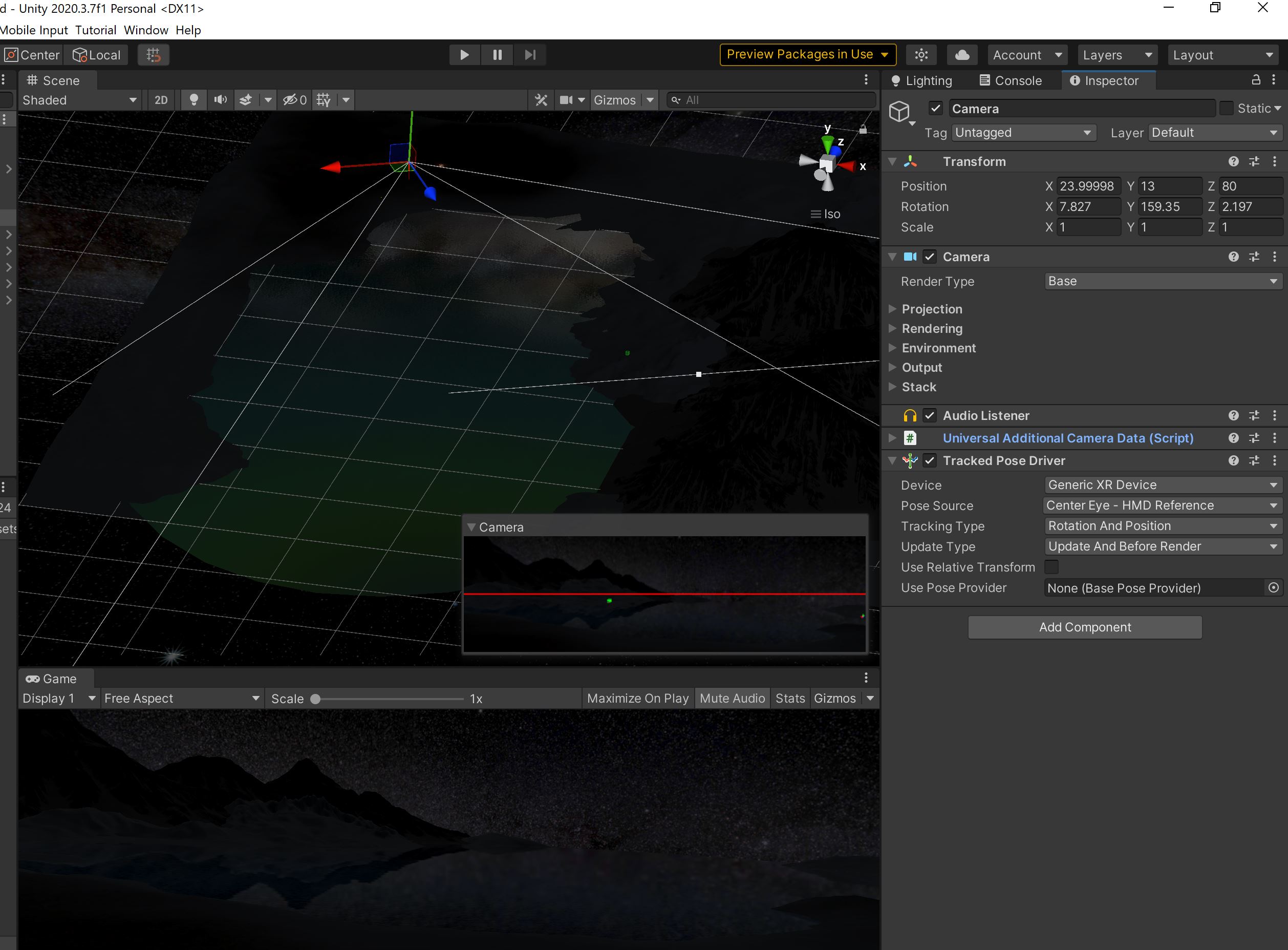Open Camera component help icon

point(1233,257)
